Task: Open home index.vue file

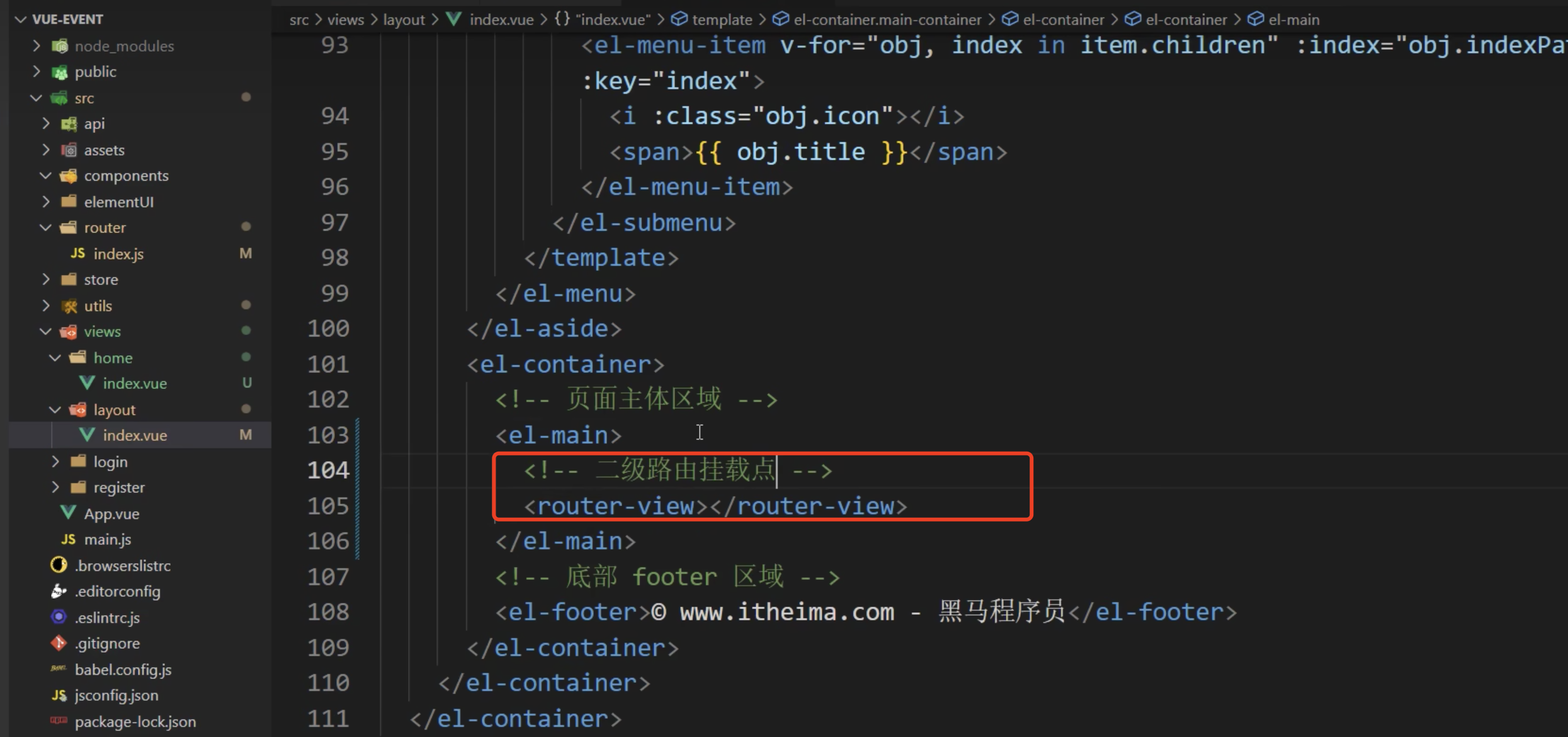Action: [135, 383]
